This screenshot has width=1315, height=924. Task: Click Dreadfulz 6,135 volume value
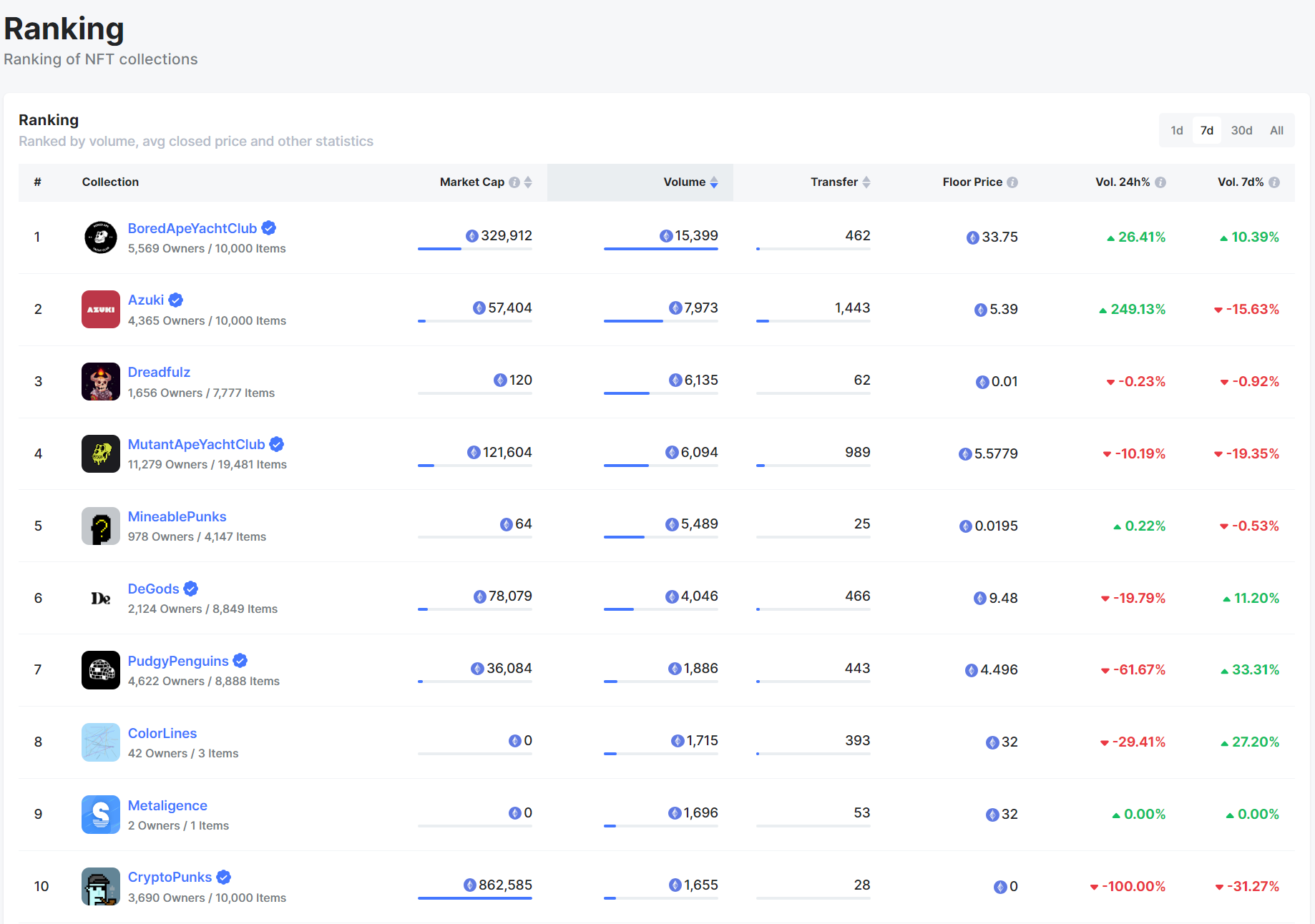pos(701,380)
